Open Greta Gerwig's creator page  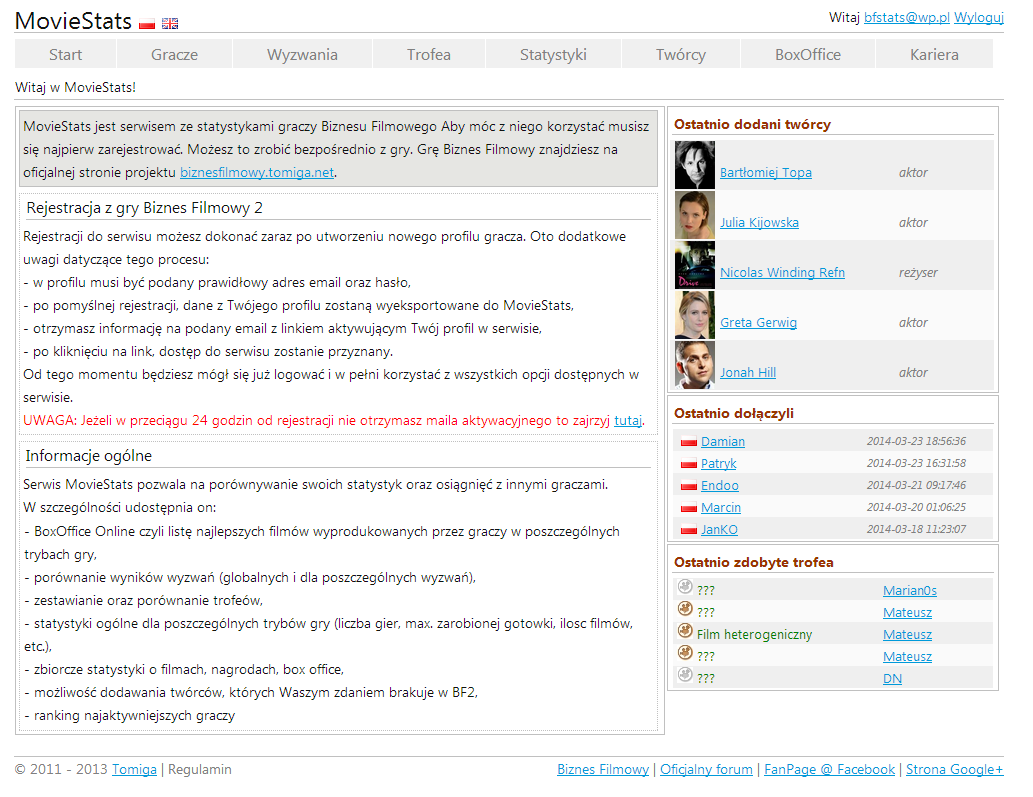[x=758, y=323]
